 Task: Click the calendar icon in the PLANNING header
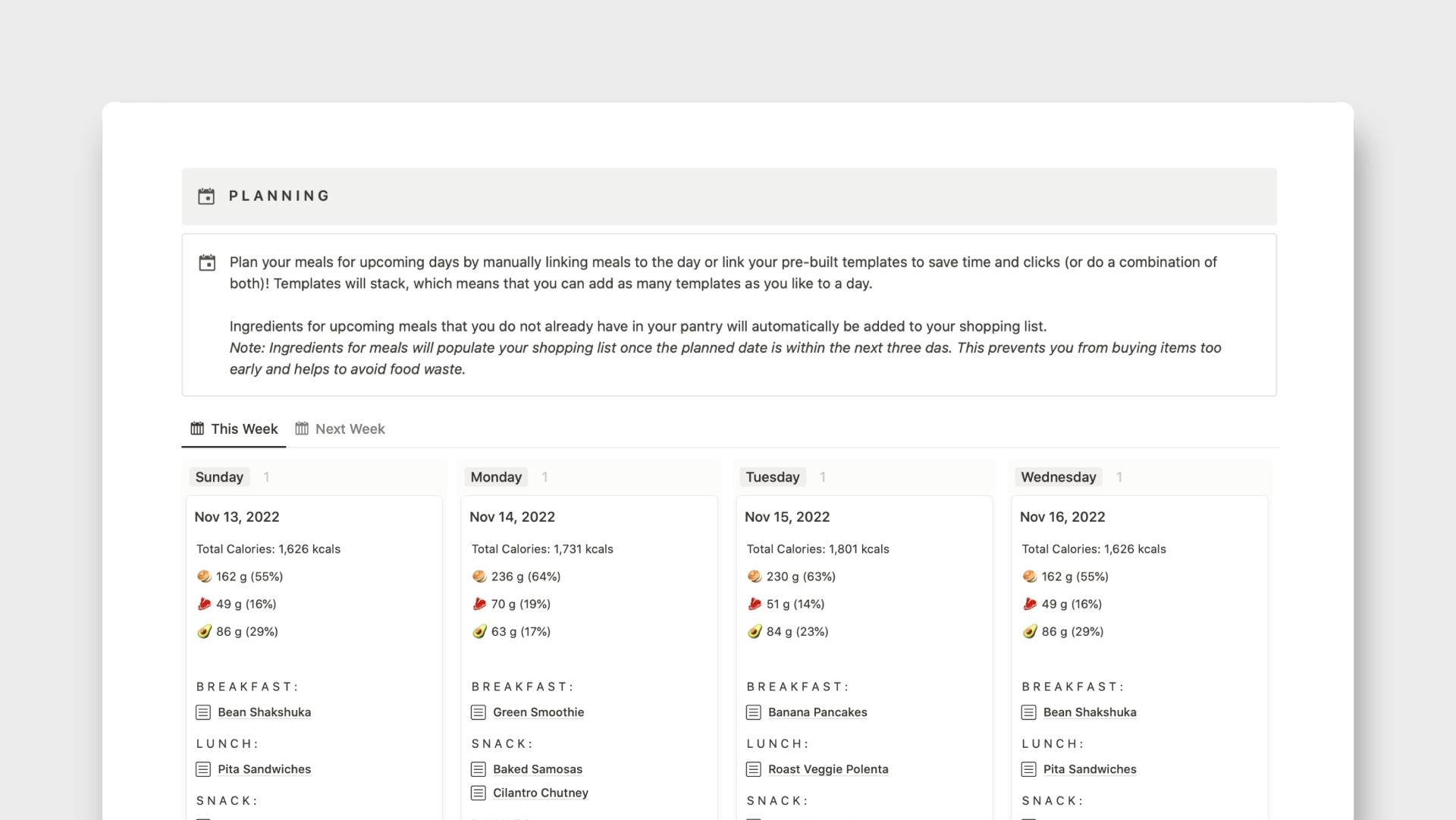click(206, 196)
